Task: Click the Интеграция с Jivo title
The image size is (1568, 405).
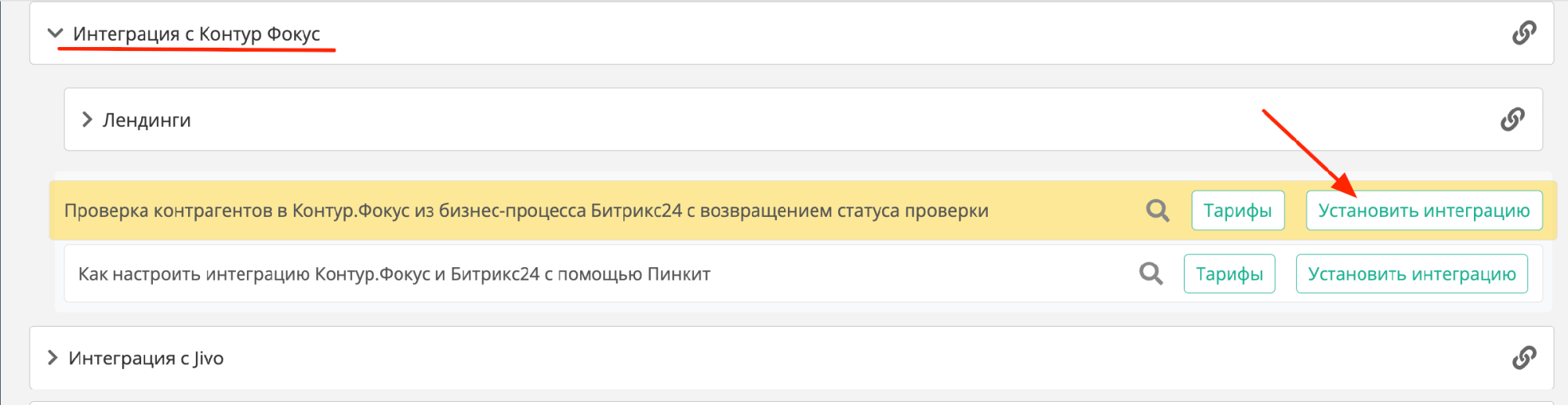Action: point(146,358)
